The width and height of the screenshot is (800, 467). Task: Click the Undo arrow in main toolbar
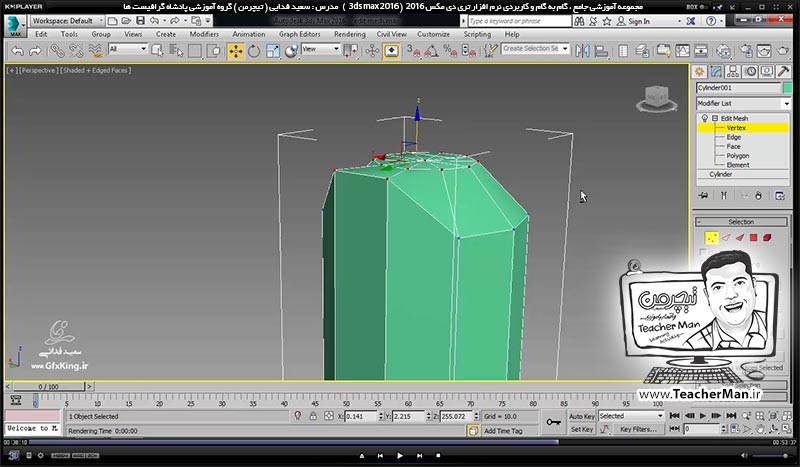click(x=17, y=51)
